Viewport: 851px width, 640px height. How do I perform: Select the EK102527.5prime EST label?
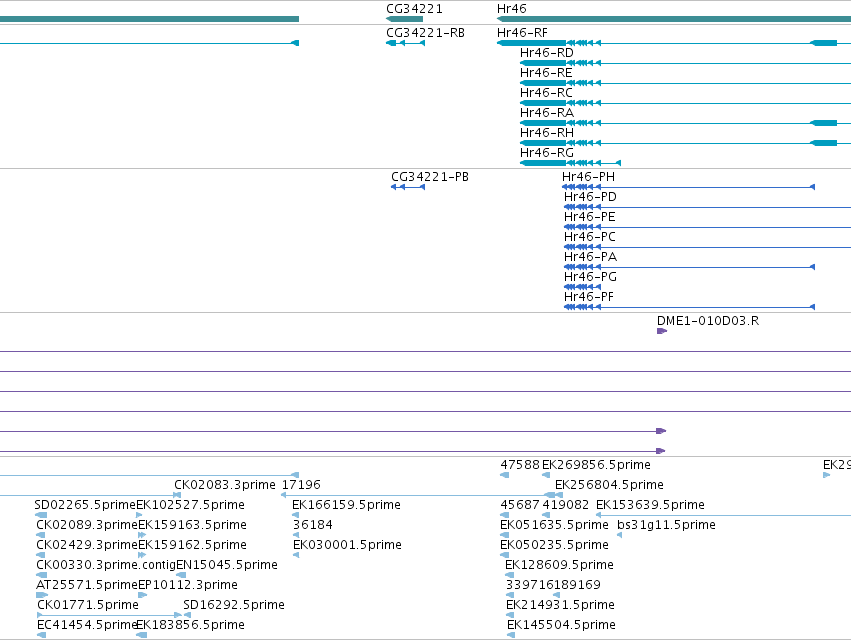[190, 505]
